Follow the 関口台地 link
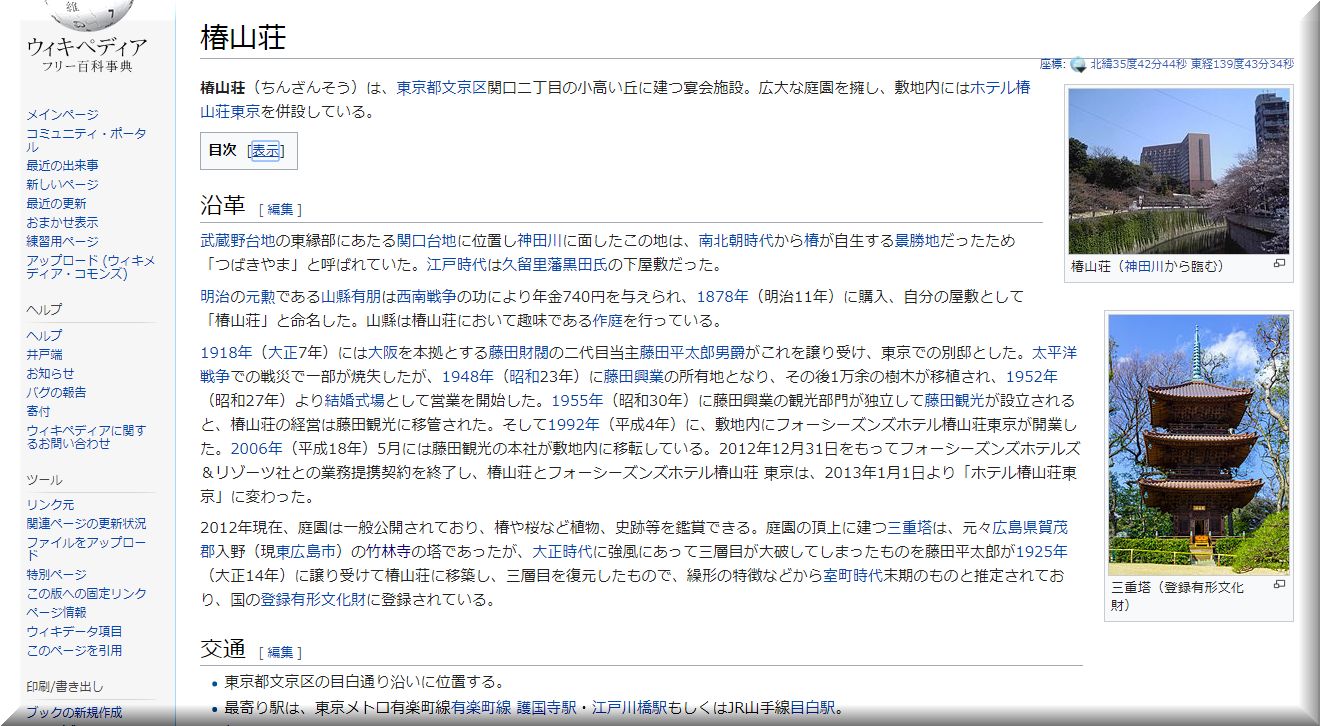 427,241
